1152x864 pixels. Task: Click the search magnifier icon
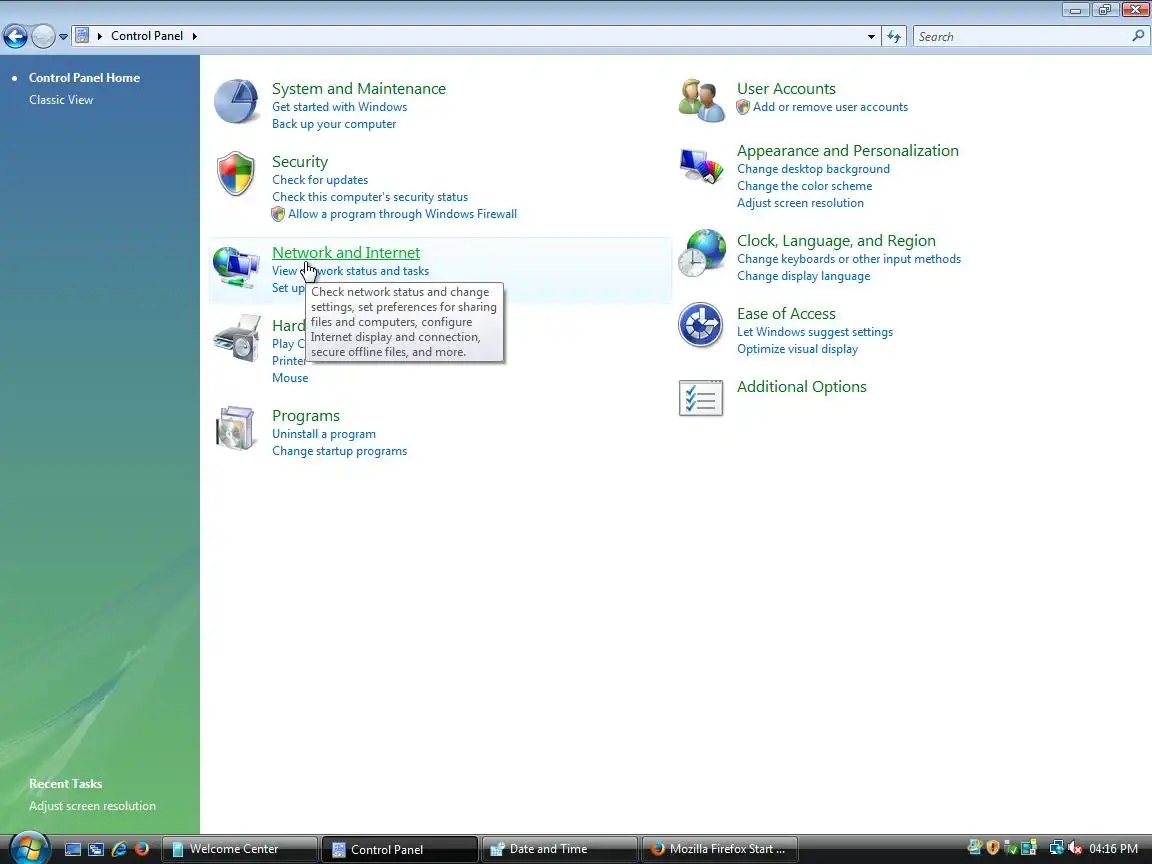[x=1138, y=35]
